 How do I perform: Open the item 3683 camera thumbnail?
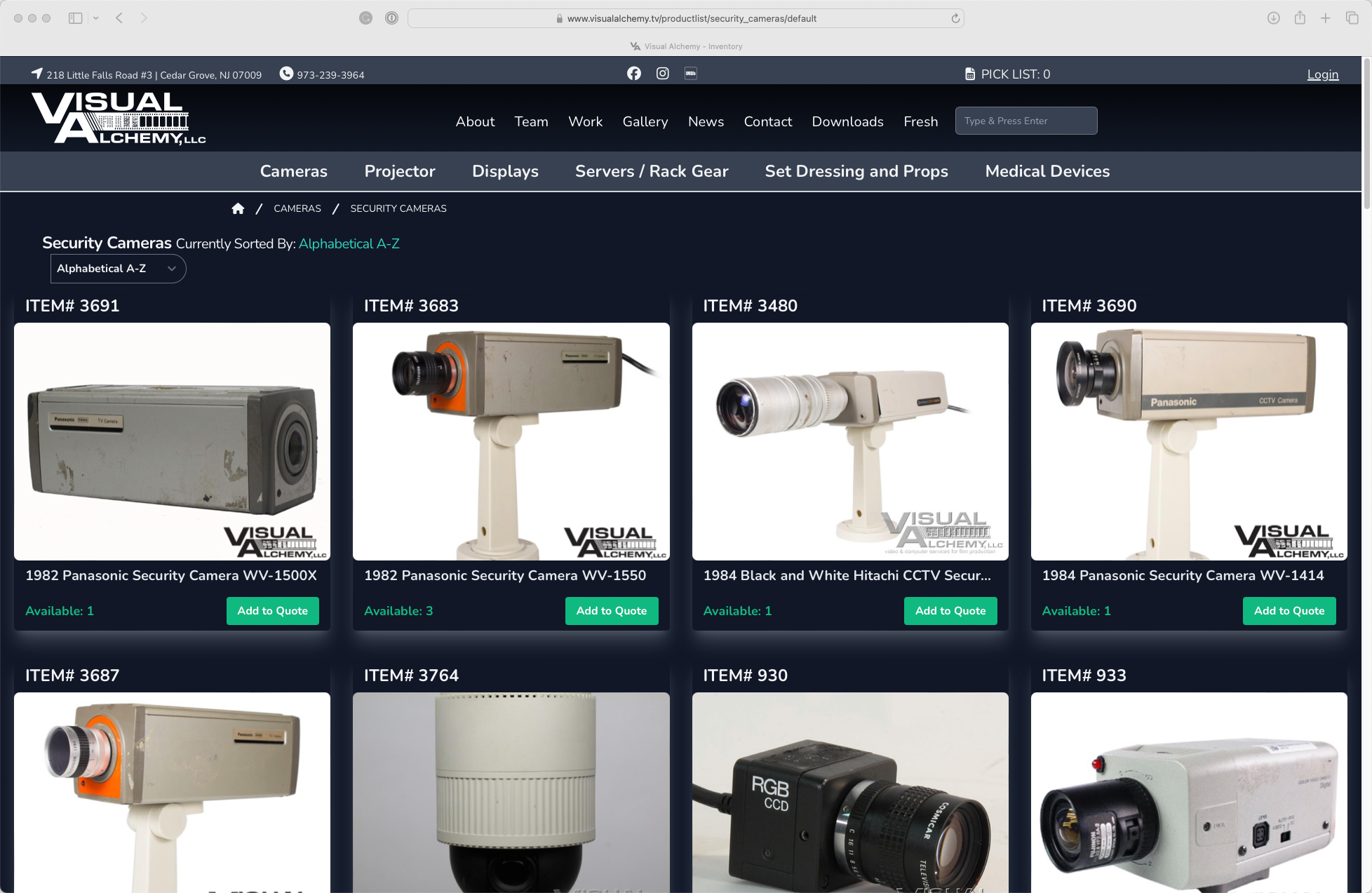[511, 441]
